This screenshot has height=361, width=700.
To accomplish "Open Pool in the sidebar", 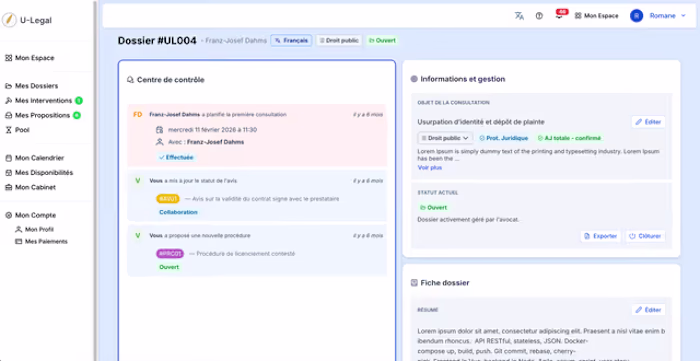I will (17, 130).
